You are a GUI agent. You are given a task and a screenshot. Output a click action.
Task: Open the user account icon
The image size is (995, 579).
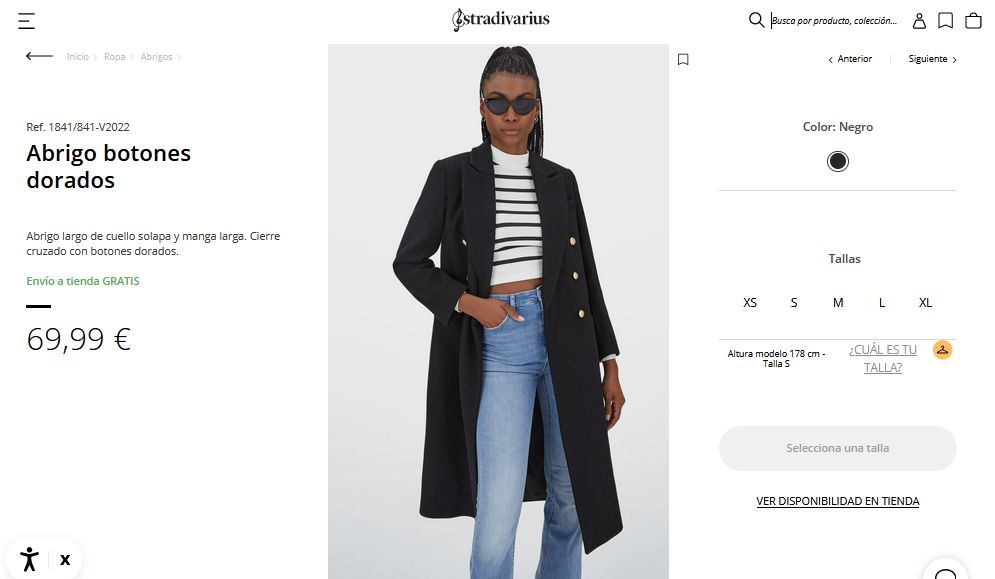(919, 21)
